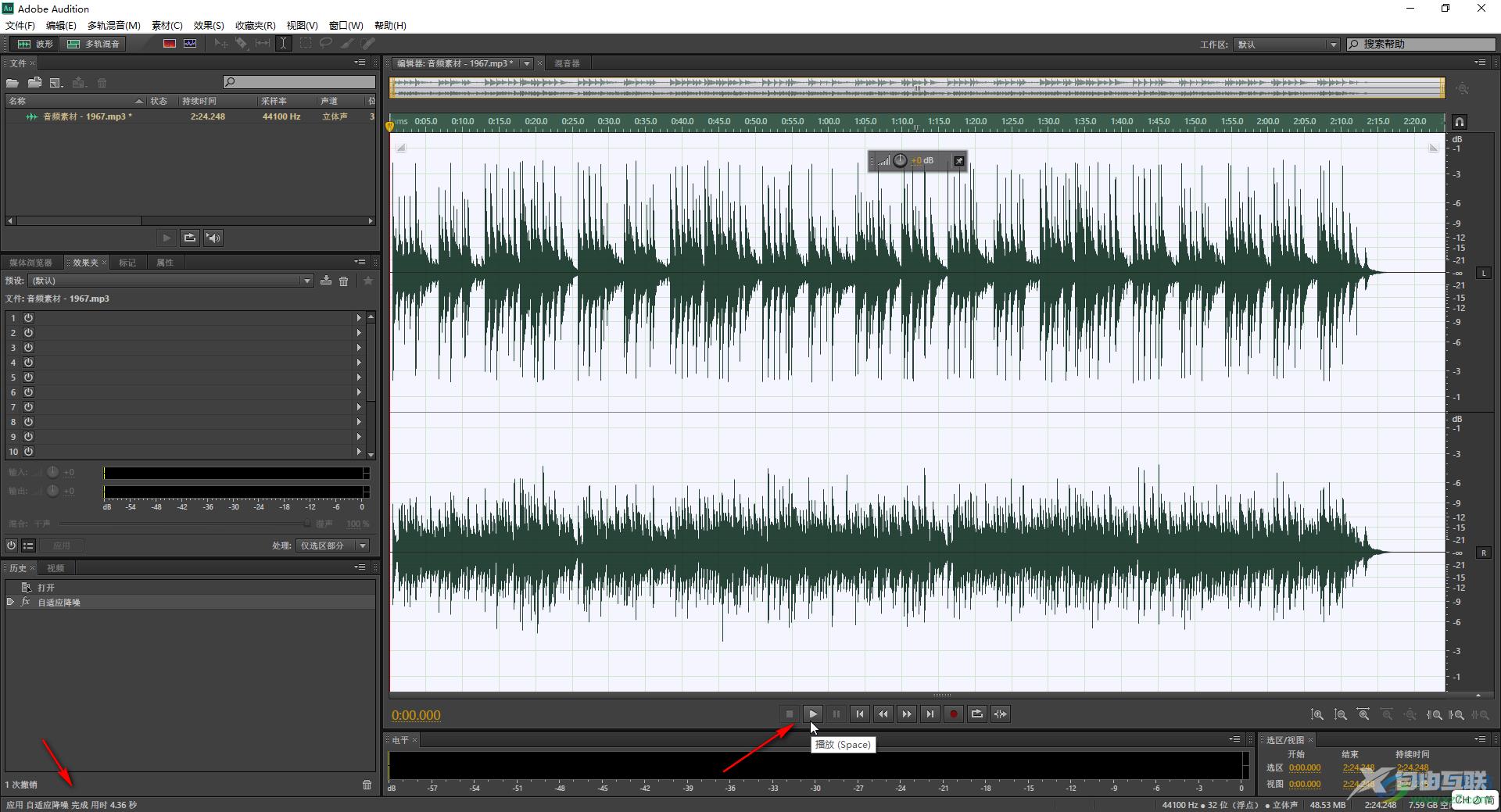Toggle main effects rack power button
This screenshot has height=812, width=1501.
12,546
